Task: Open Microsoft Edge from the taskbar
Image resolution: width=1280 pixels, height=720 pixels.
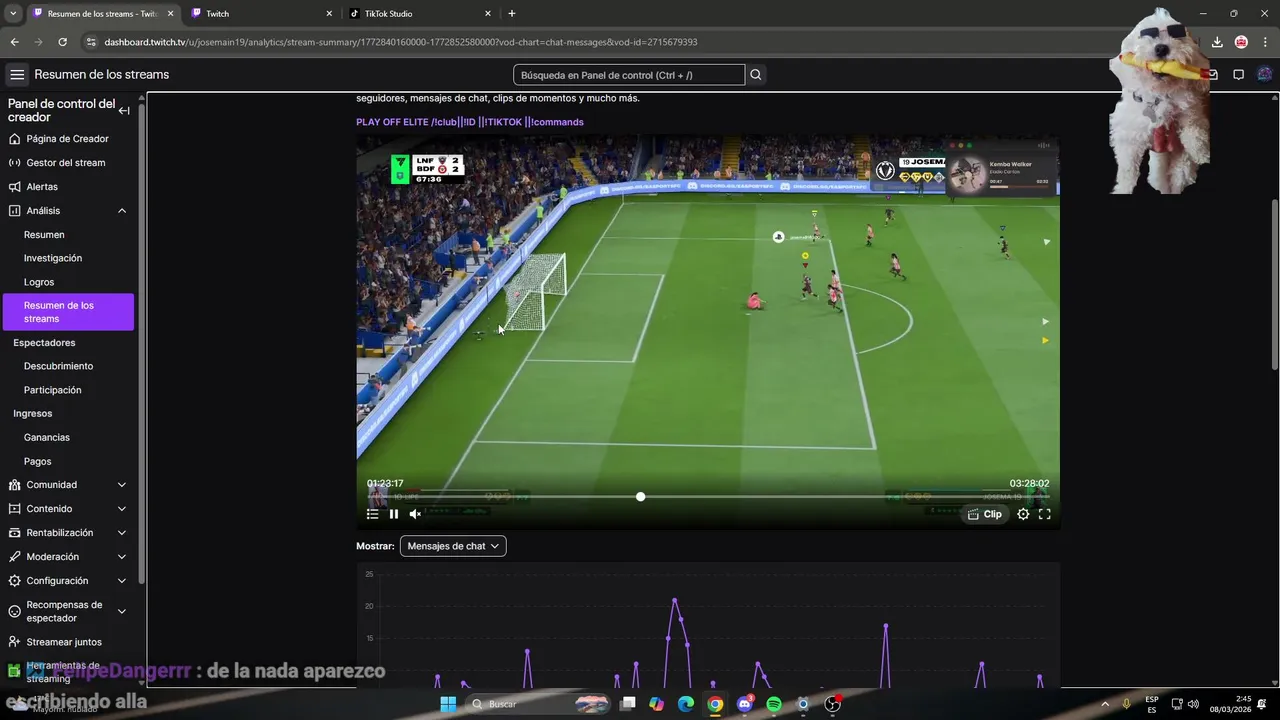Action: tap(686, 704)
